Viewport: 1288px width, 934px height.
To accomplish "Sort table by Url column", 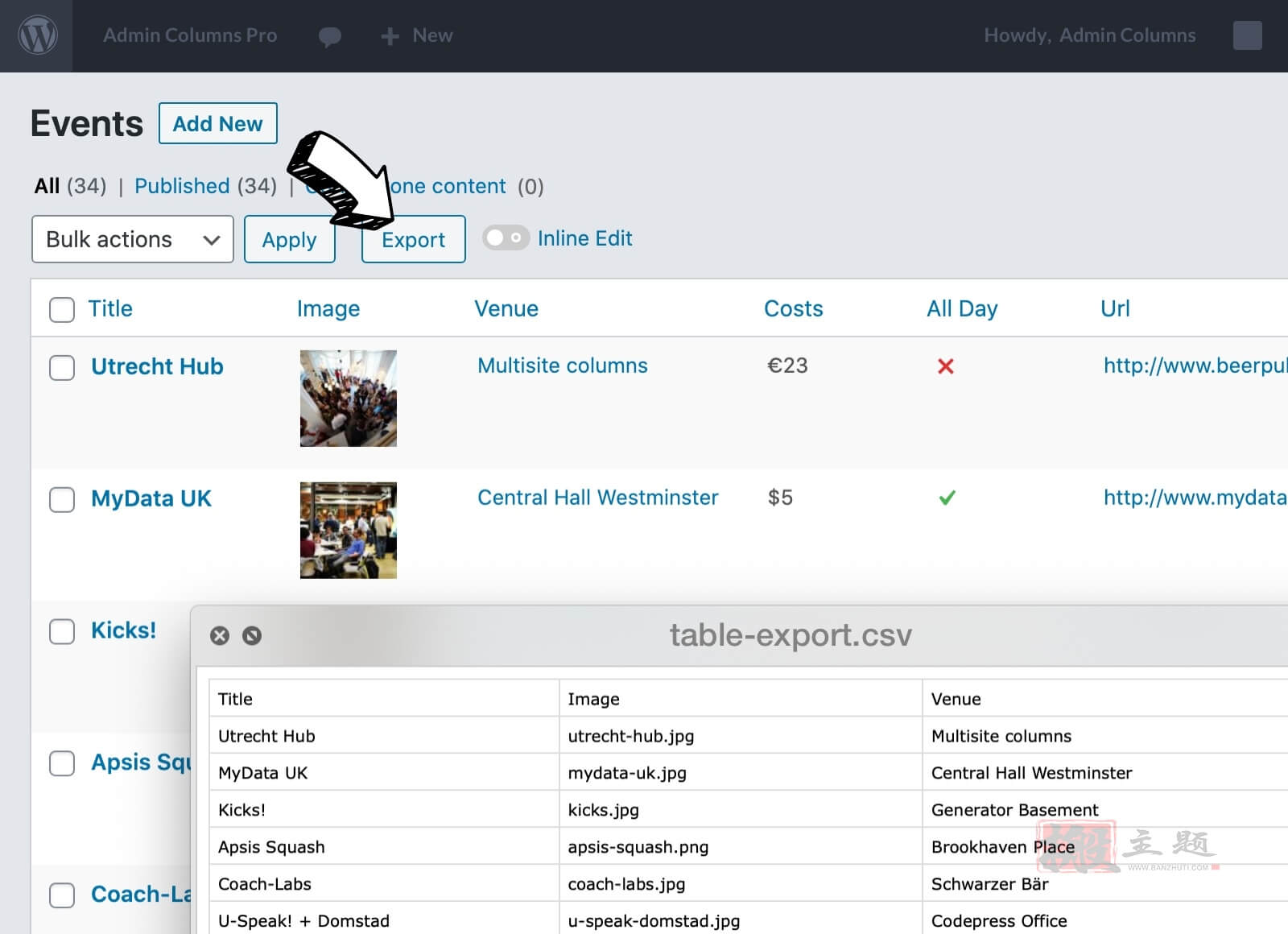I will [x=1115, y=308].
